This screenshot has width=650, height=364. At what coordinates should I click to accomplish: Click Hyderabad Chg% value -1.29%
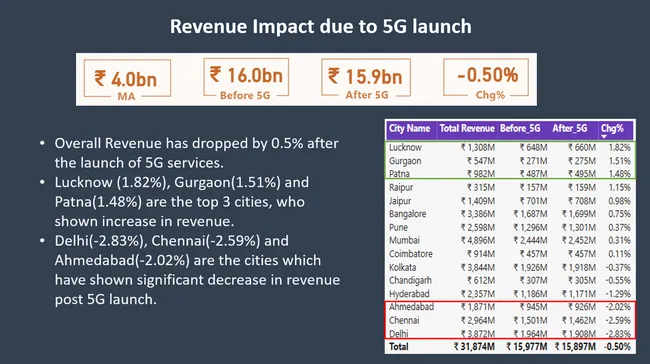pos(618,294)
